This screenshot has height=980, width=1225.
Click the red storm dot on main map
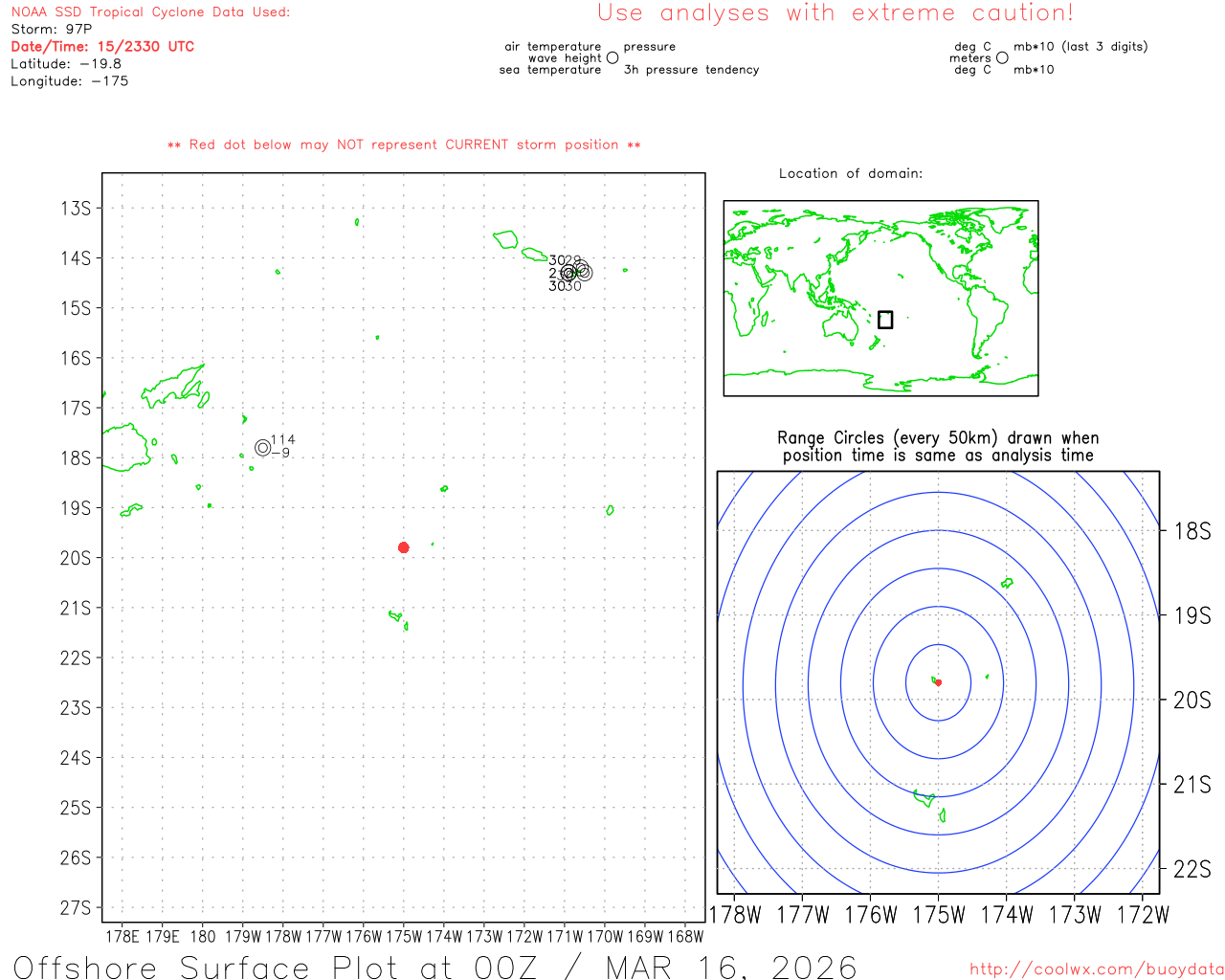tap(404, 547)
